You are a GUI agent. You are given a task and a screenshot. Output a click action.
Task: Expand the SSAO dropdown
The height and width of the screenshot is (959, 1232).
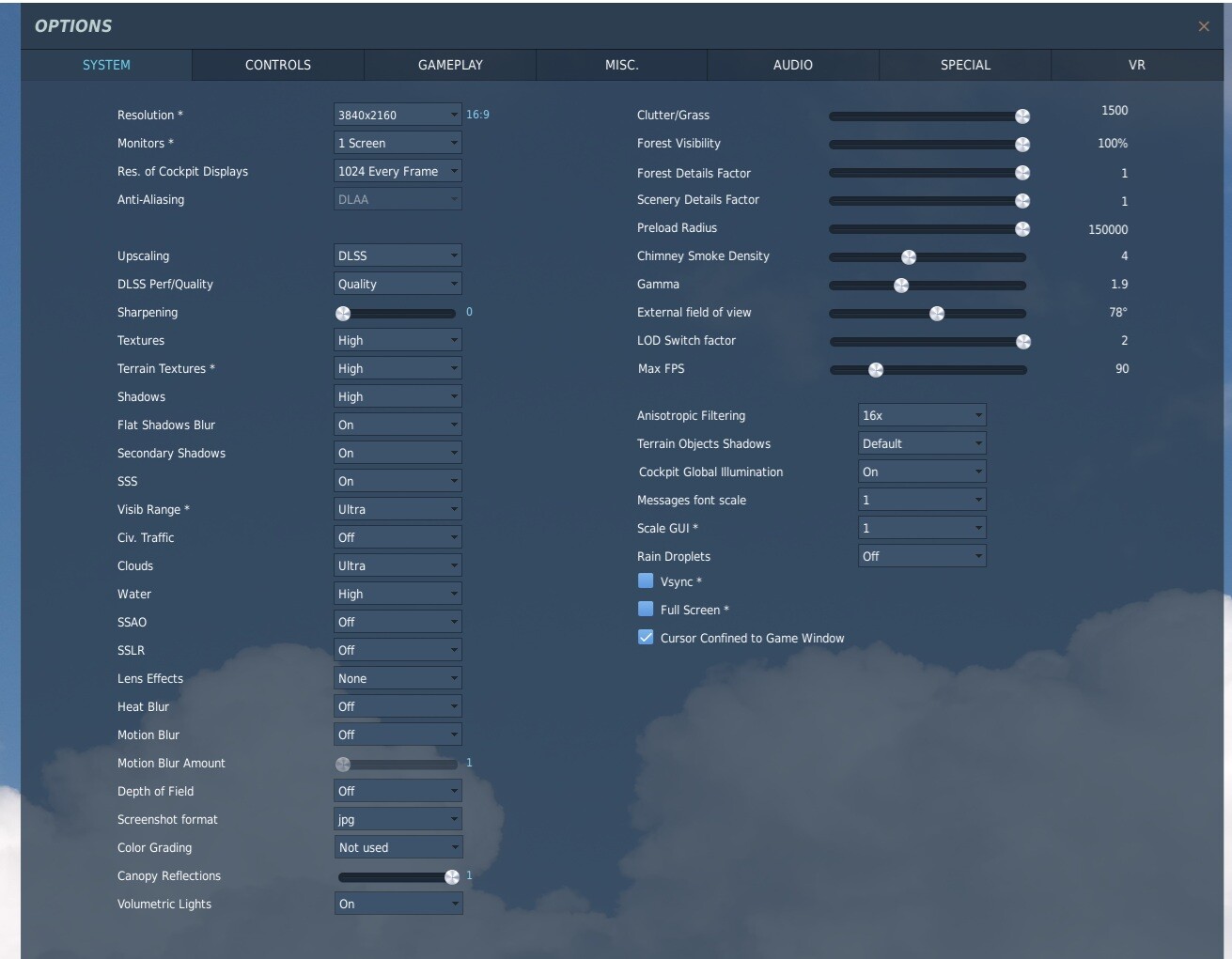tap(398, 622)
